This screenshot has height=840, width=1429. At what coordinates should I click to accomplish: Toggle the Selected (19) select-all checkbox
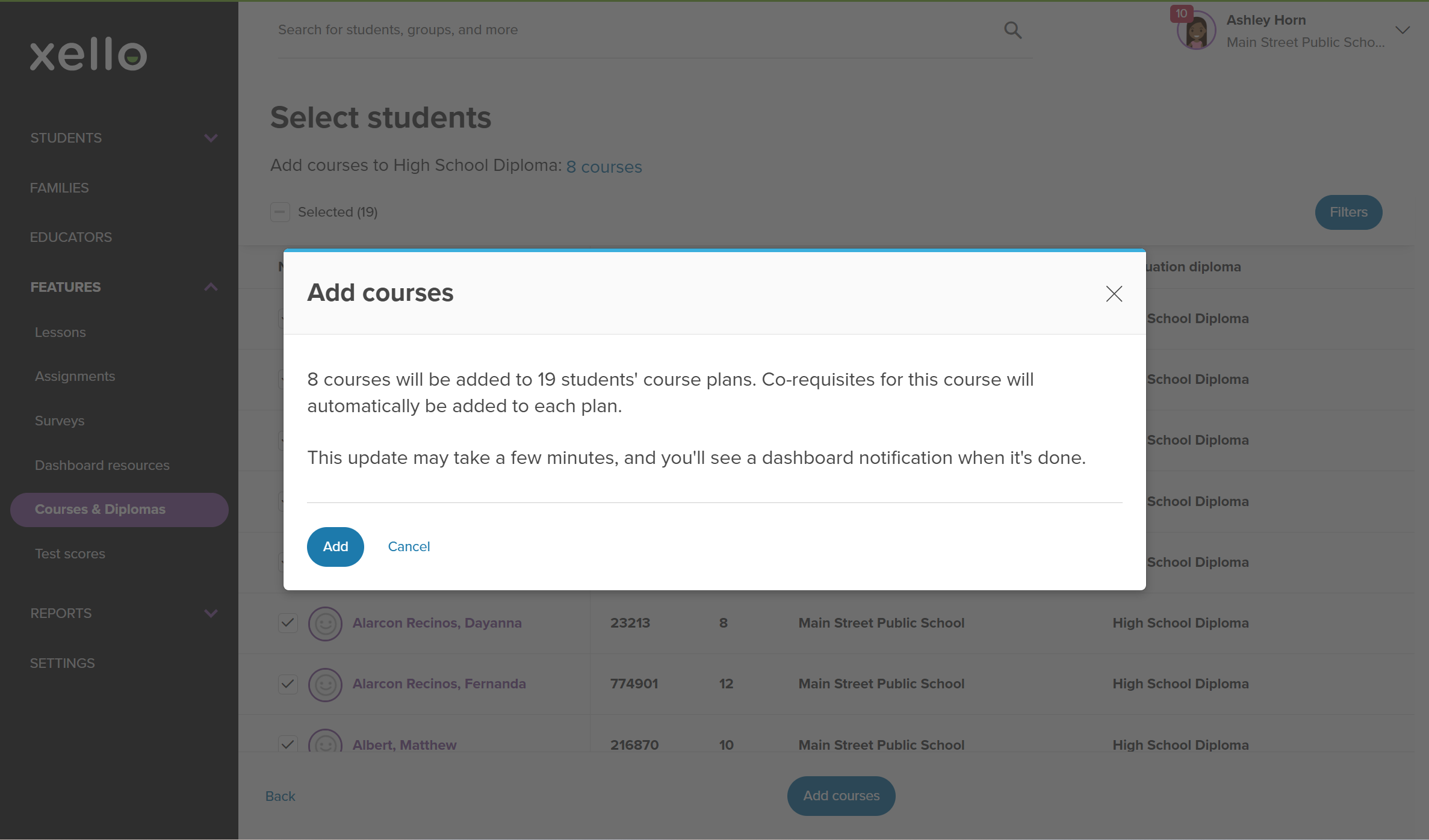[x=280, y=212]
